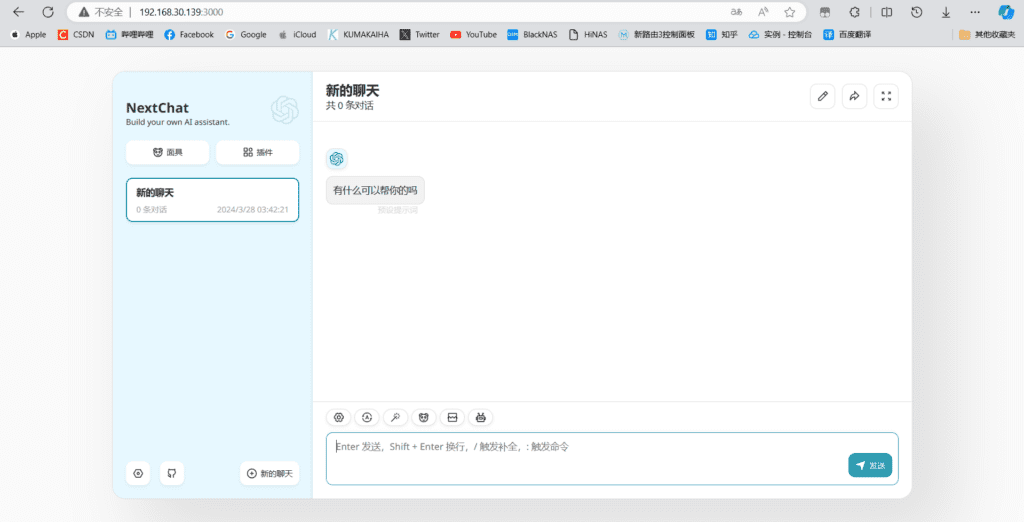
Task: Open the browser history clock icon
Action: click(917, 12)
